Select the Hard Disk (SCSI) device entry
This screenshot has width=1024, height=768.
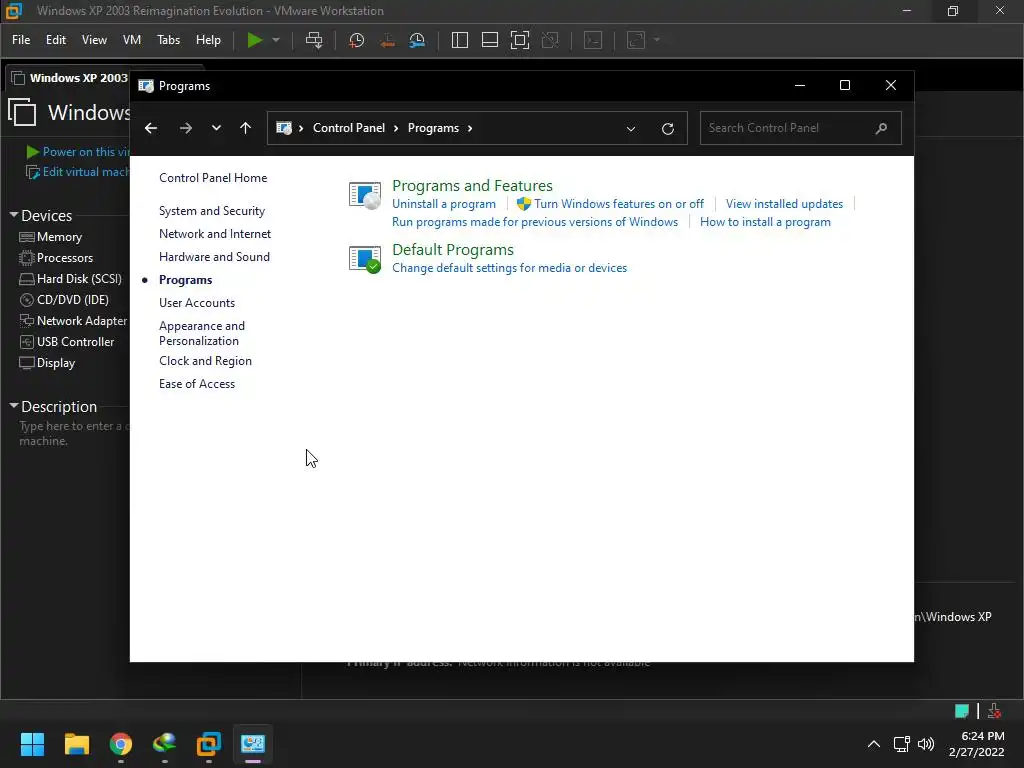[71, 279]
